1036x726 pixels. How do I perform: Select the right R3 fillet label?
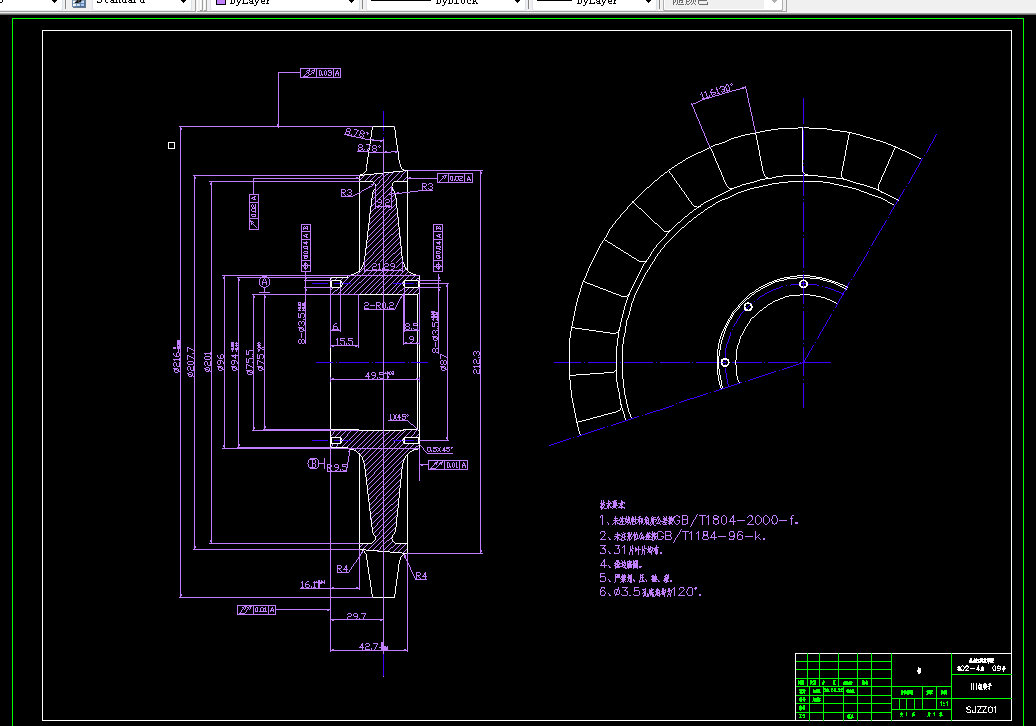[427, 187]
